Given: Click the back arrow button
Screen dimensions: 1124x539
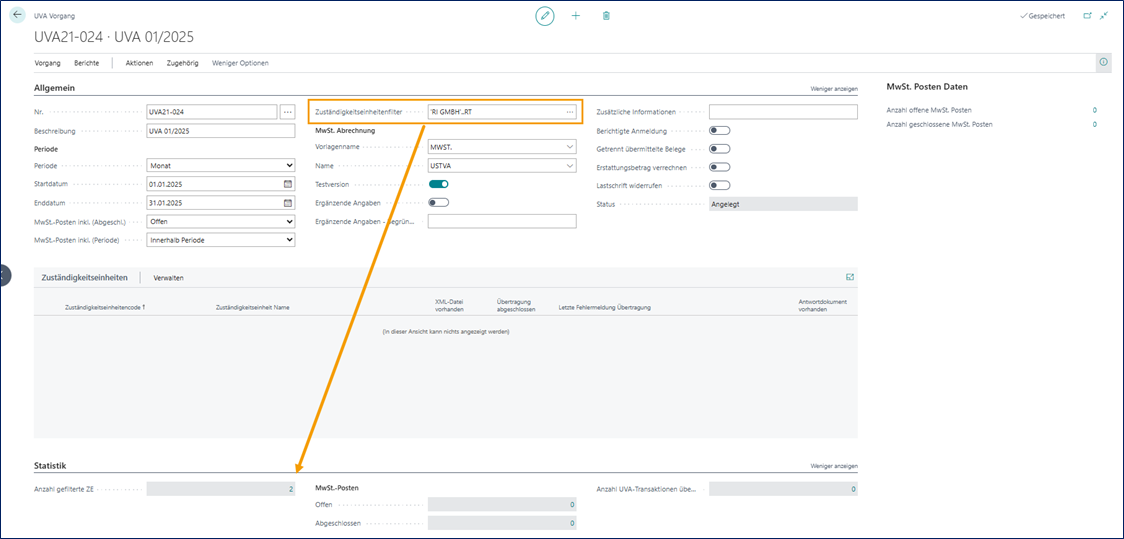Looking at the screenshot, I should [17, 16].
